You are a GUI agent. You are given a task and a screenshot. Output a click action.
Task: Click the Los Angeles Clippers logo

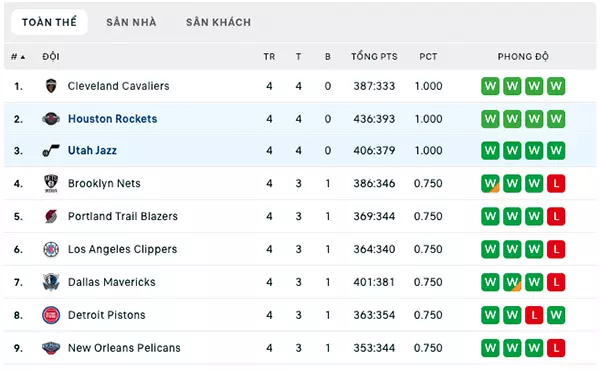point(51,249)
